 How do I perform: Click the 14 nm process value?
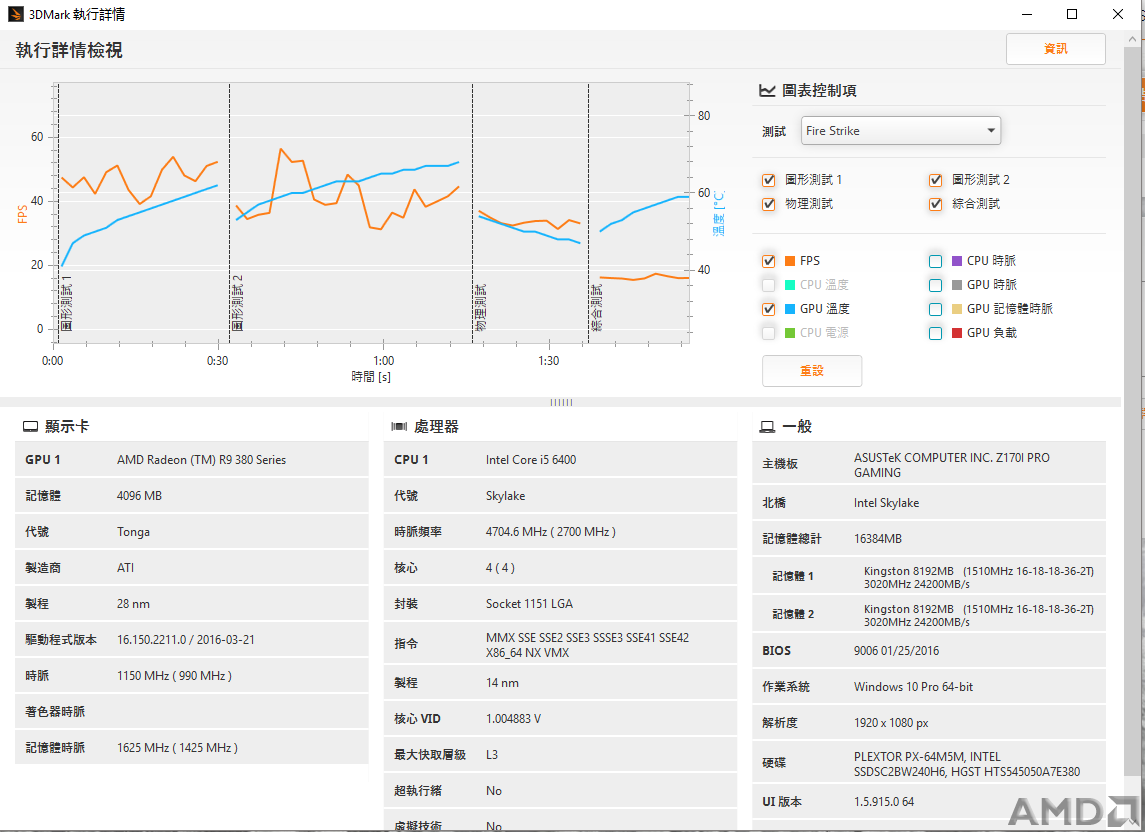coord(502,683)
